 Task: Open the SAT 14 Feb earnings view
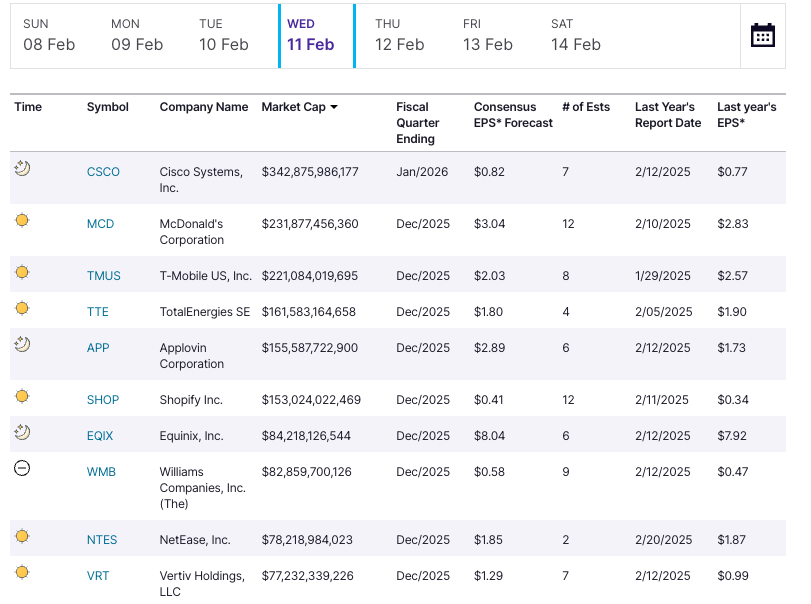[x=575, y=34]
